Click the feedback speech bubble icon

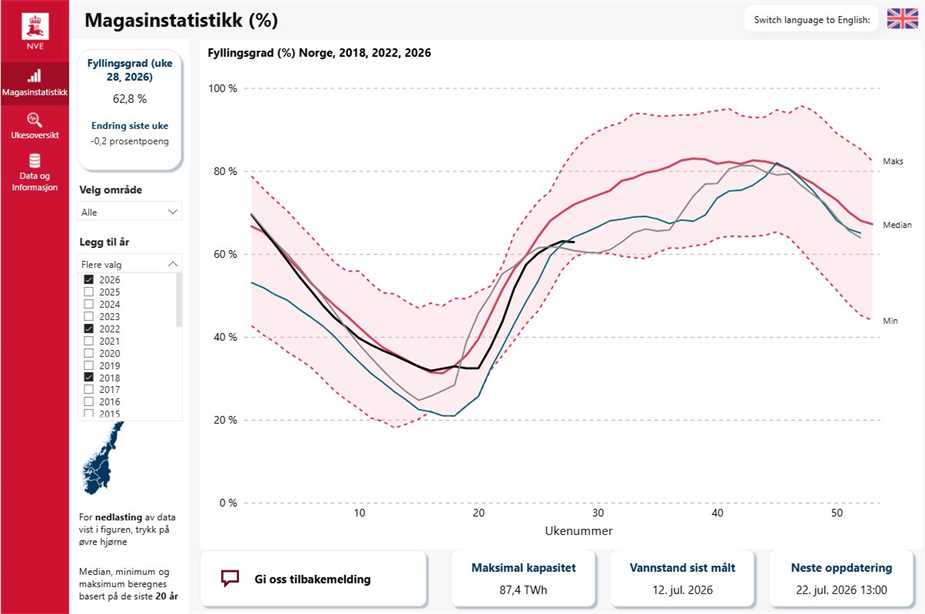[229, 578]
